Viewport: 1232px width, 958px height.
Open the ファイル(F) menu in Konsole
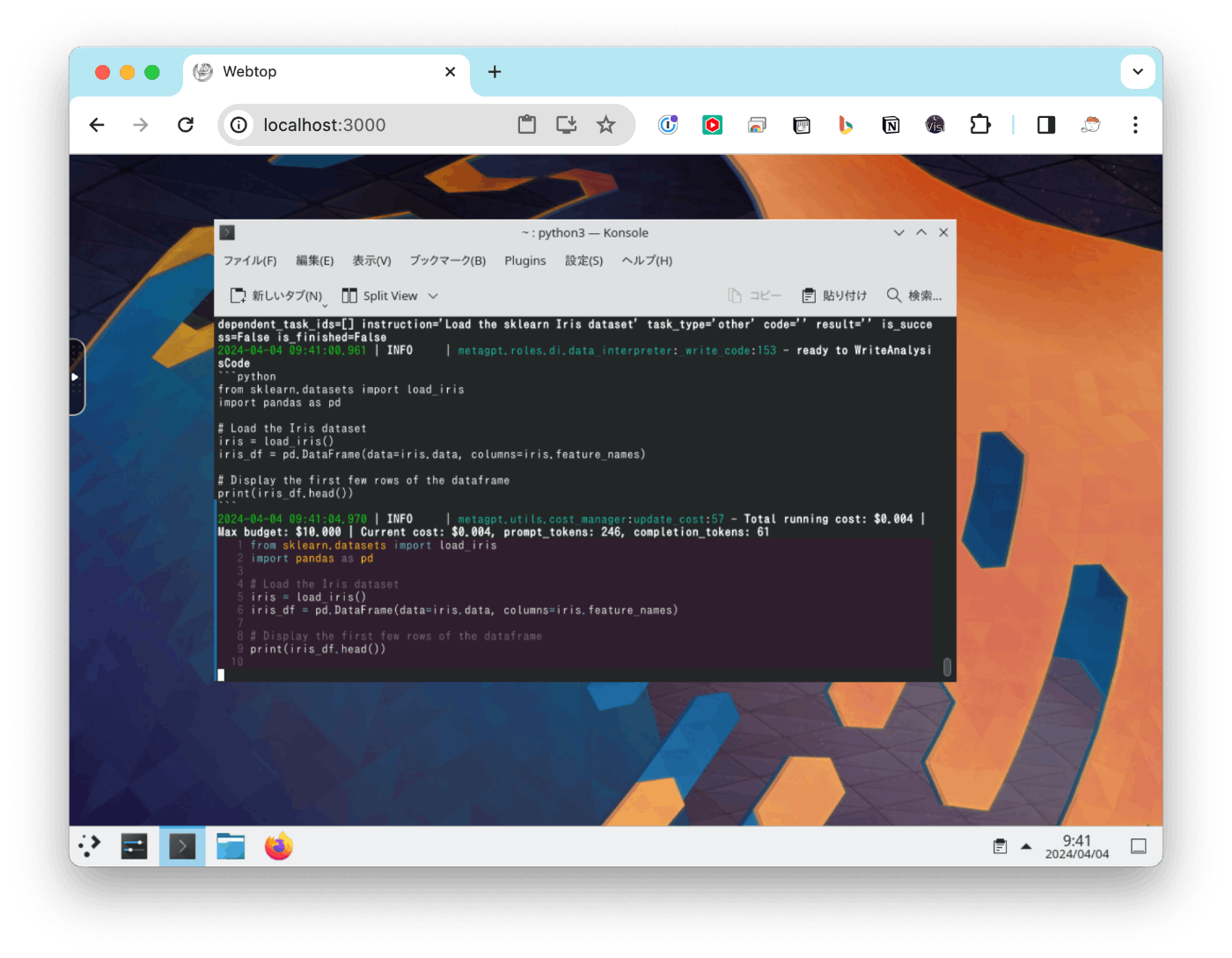250,261
